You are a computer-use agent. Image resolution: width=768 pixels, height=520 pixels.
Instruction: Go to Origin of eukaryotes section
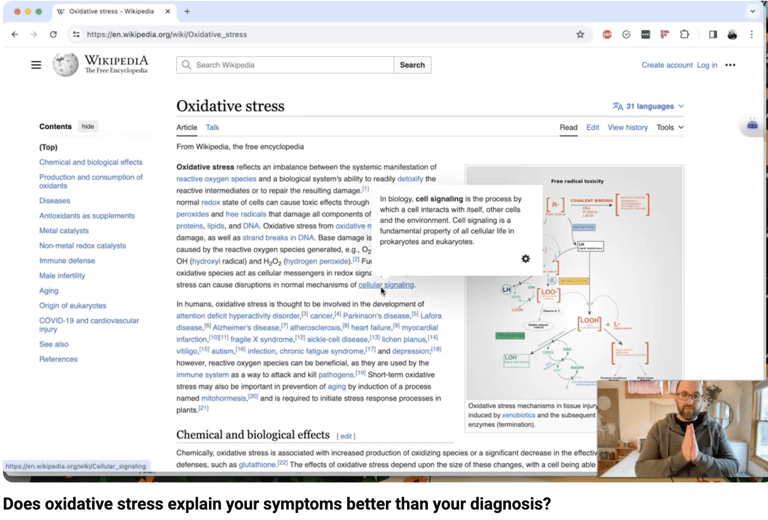click(x=72, y=306)
